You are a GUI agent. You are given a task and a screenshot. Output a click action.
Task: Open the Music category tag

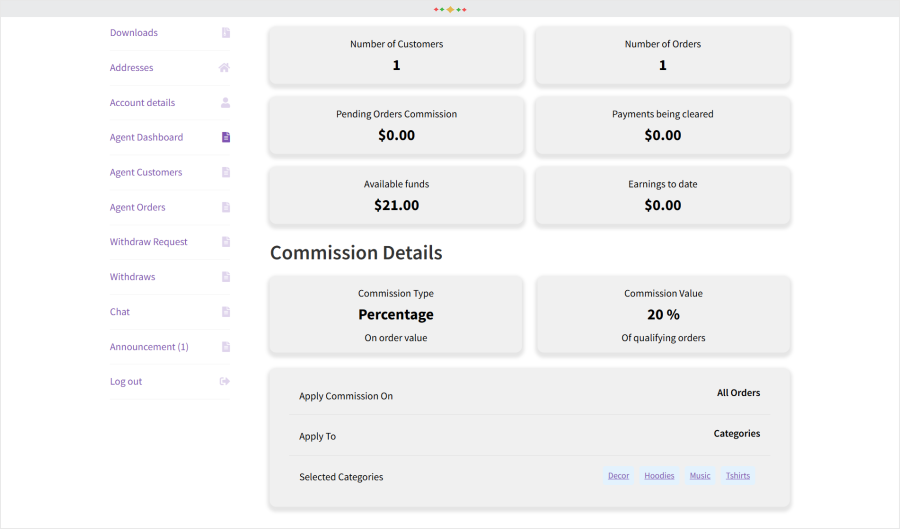700,476
